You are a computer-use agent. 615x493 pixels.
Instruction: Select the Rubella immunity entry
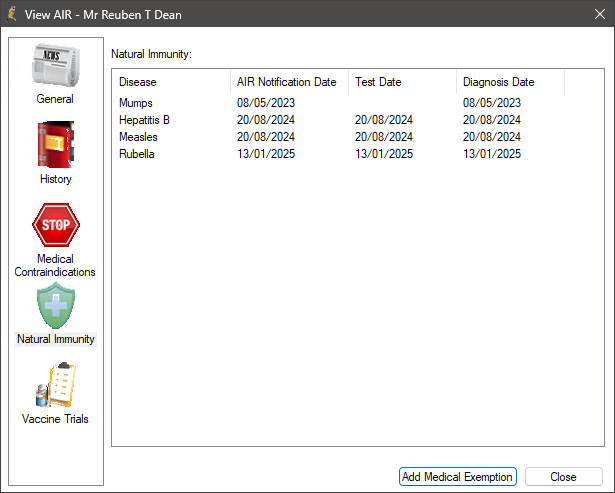coord(137,154)
